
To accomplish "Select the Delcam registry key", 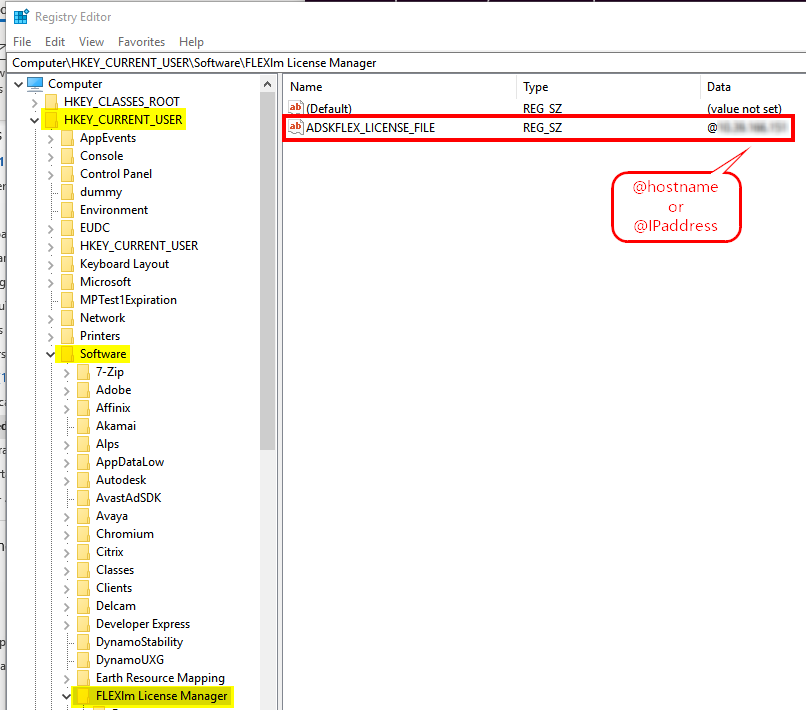I will pyautogui.click(x=115, y=605).
